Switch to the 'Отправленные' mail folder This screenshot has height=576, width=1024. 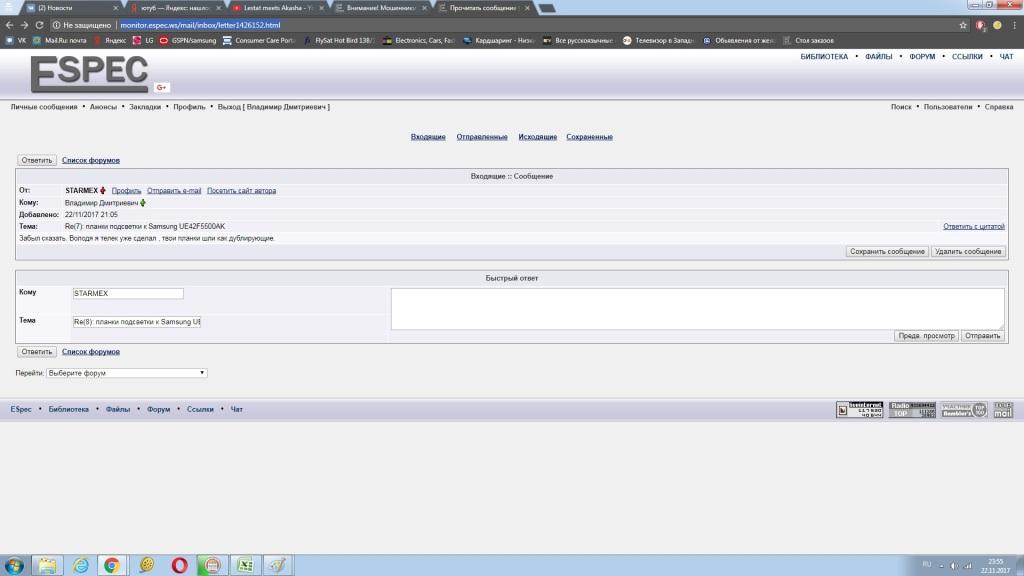pyautogui.click(x=482, y=137)
